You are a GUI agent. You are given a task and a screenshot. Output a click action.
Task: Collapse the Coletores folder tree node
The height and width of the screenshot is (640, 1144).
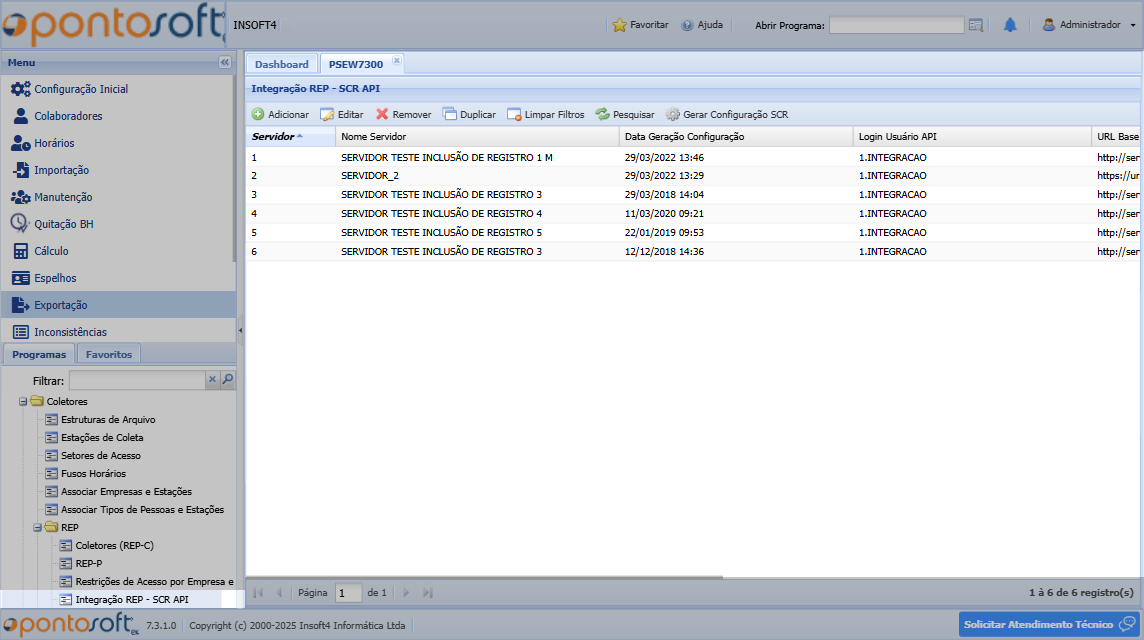pyautogui.click(x=23, y=402)
